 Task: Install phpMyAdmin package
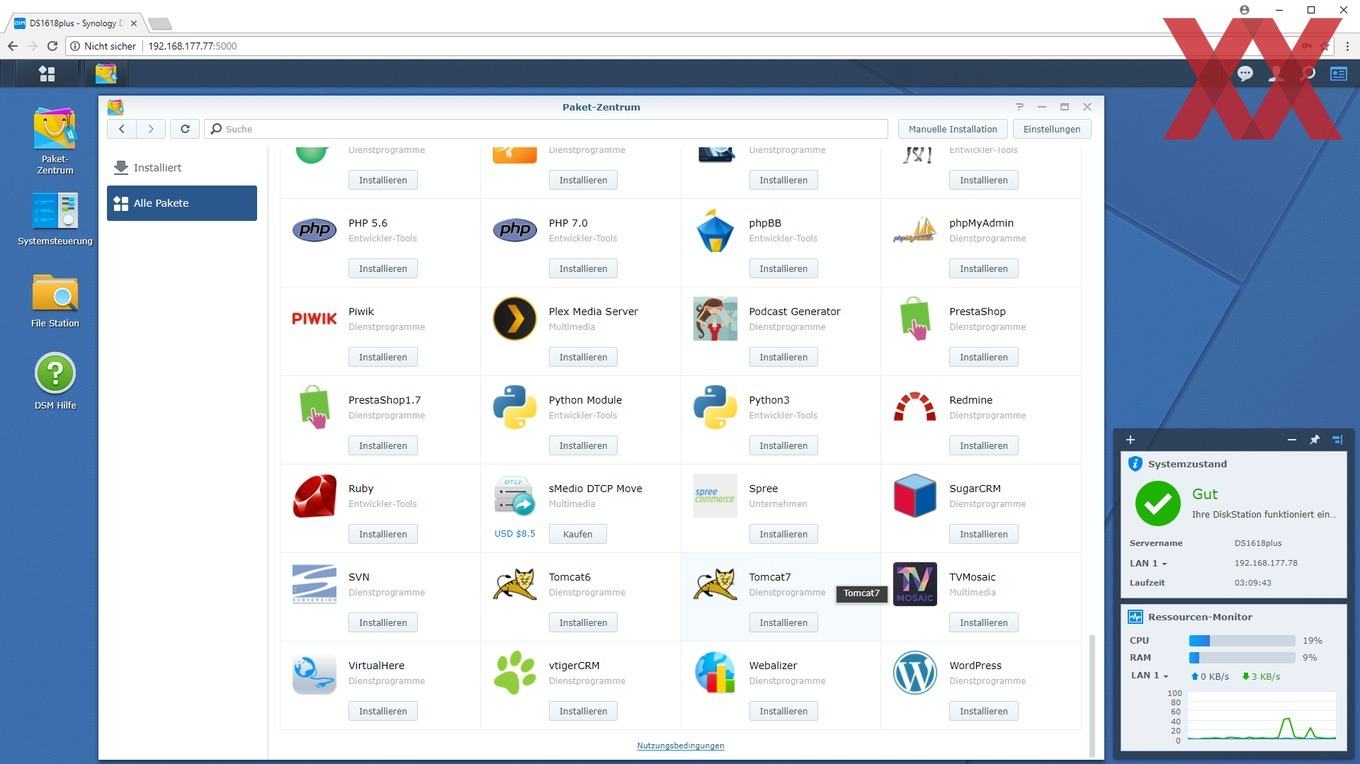(x=984, y=269)
